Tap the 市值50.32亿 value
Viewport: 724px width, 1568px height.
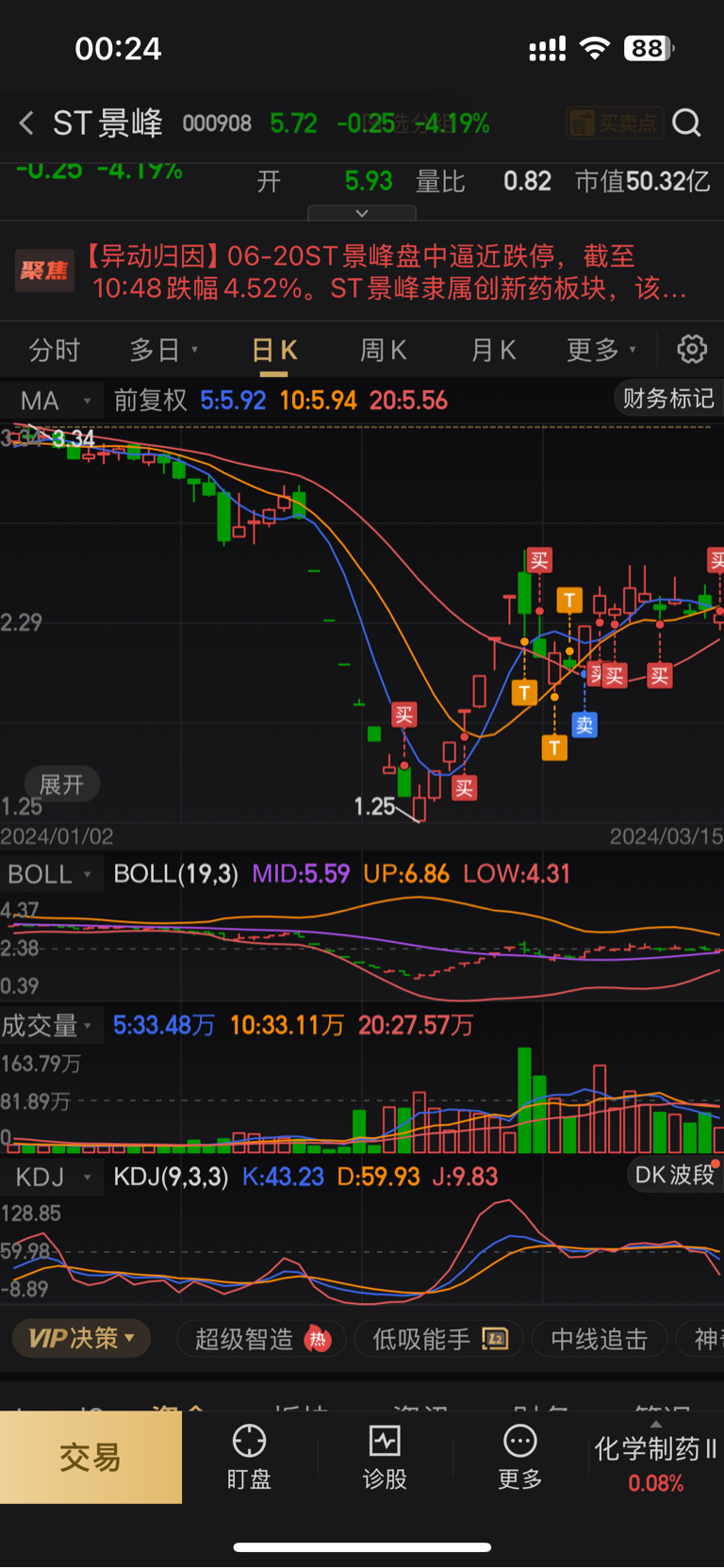pos(643,181)
